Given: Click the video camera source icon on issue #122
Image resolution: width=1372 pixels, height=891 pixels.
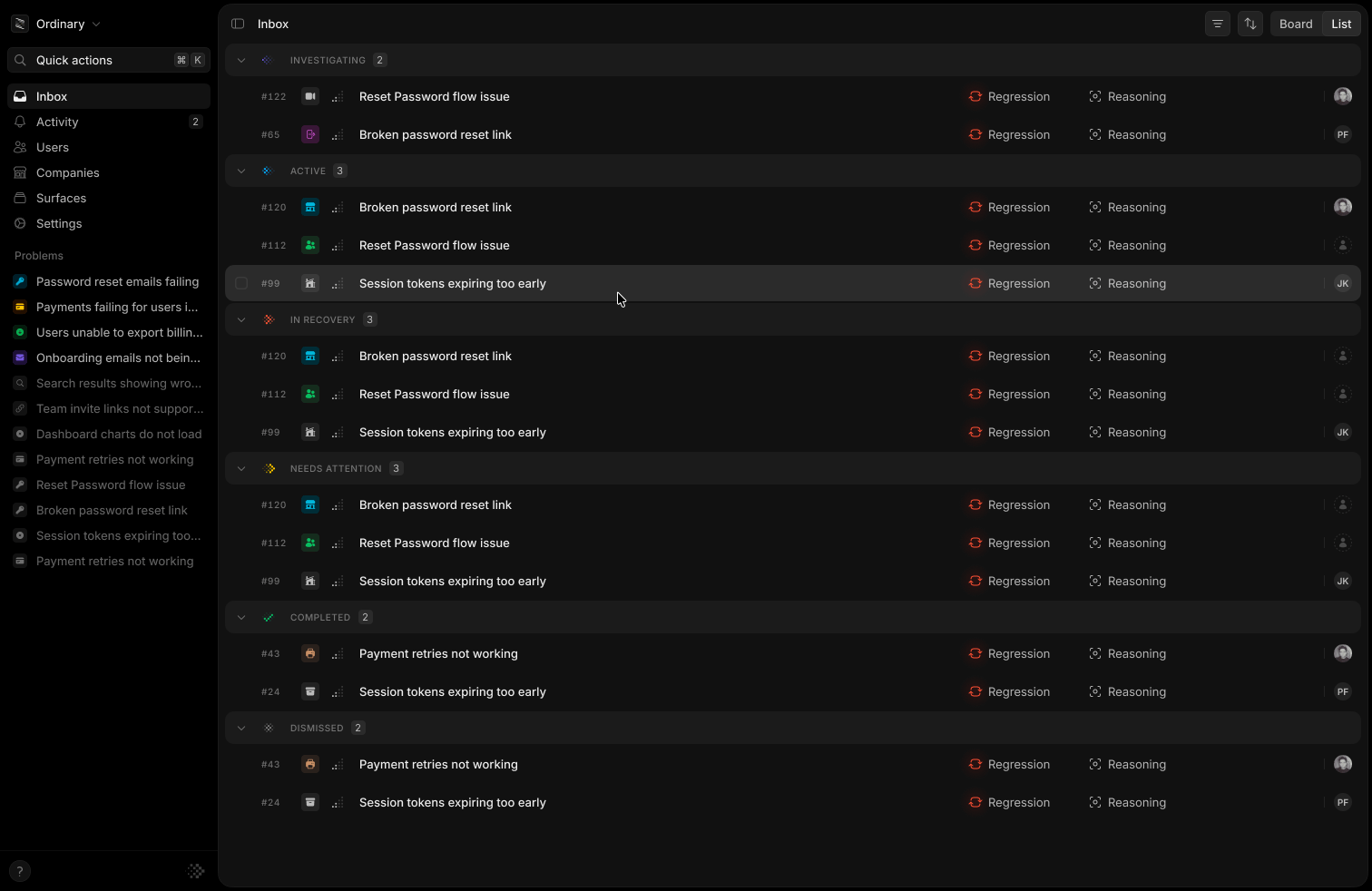Looking at the screenshot, I should [x=310, y=96].
